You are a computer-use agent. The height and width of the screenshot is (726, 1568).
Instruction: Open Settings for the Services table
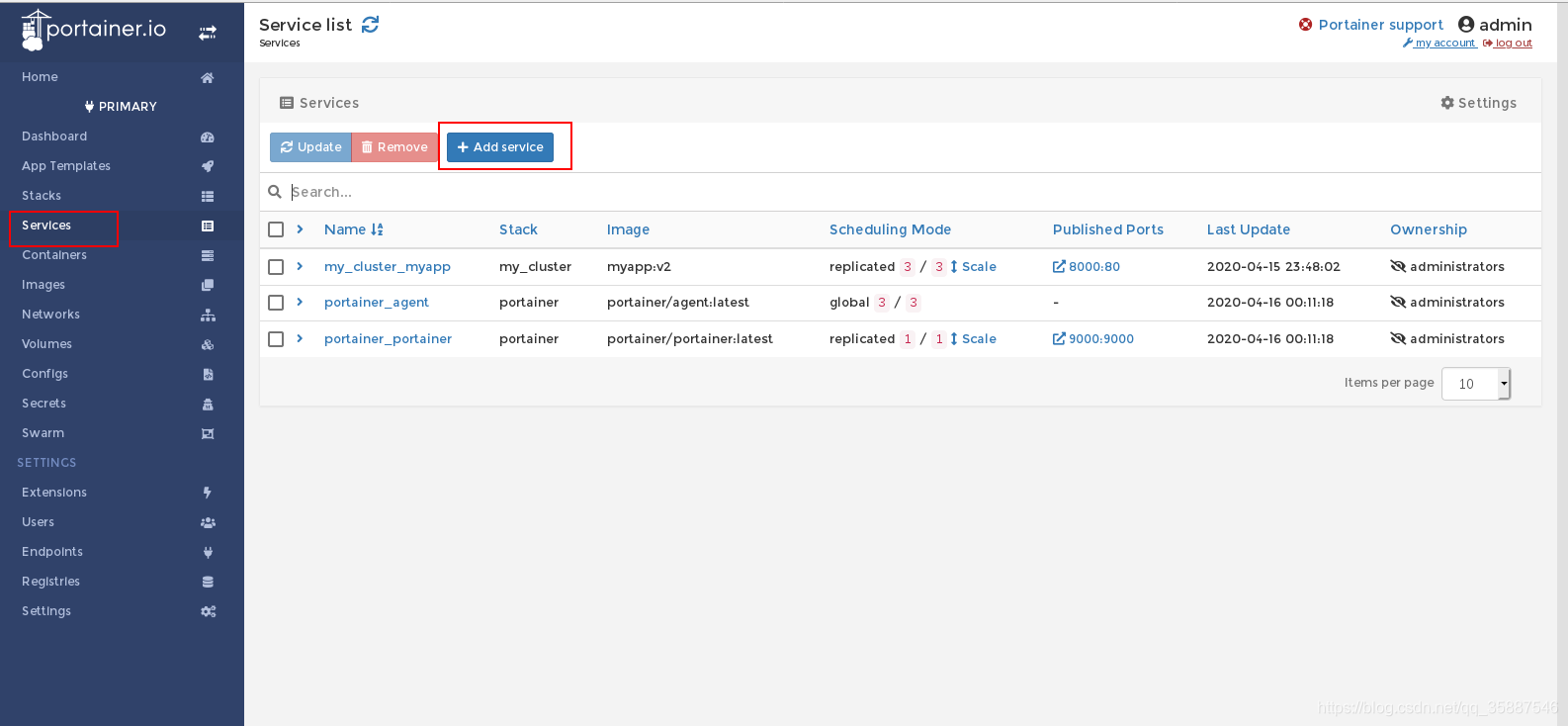point(1478,103)
